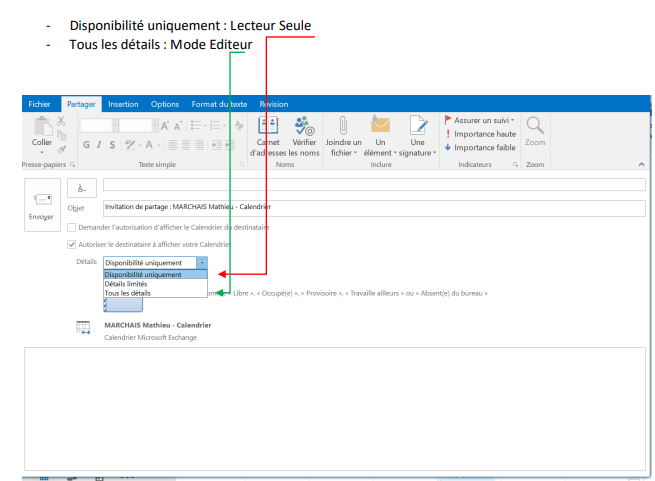Select Détails limités from the list
This screenshot has width=655, height=481.
pyautogui.click(x=126, y=284)
